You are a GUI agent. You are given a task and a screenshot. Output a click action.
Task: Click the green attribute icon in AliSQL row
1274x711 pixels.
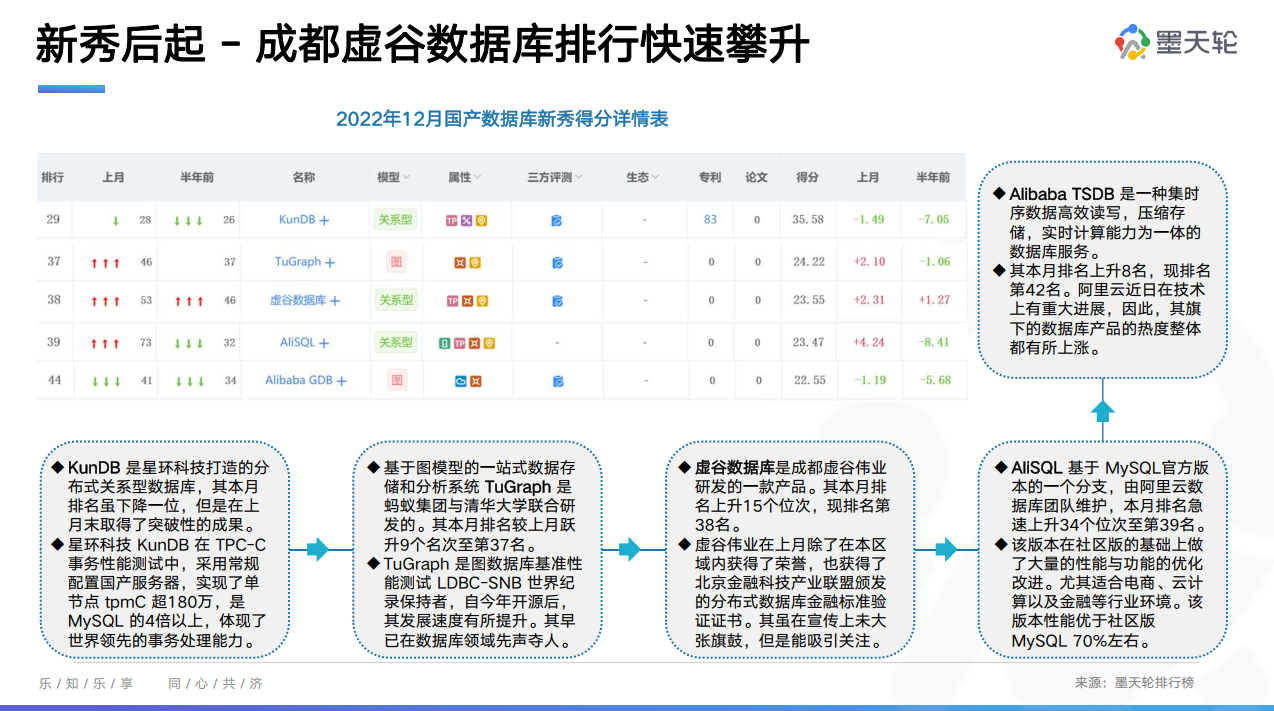click(x=445, y=343)
